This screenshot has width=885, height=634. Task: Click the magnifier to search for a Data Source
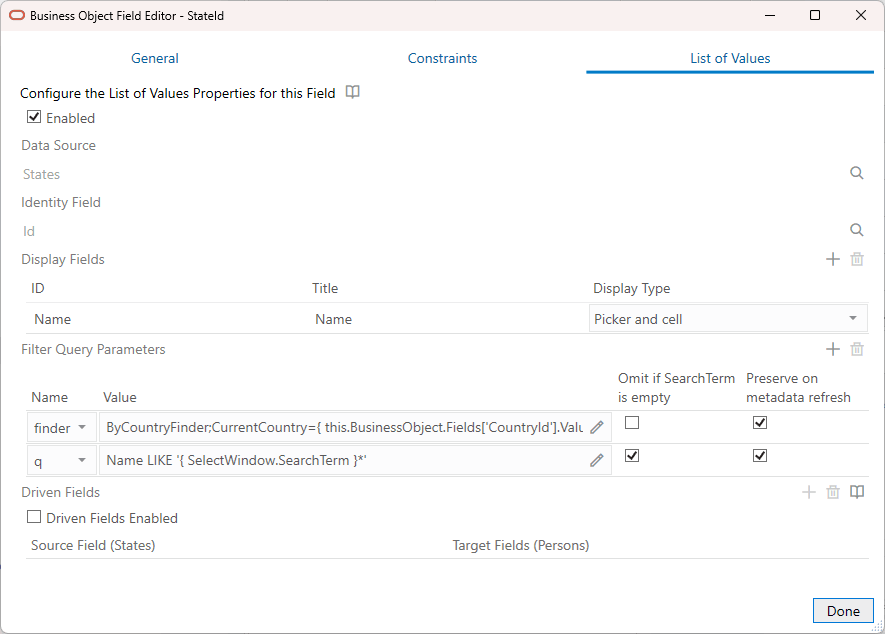point(856,172)
